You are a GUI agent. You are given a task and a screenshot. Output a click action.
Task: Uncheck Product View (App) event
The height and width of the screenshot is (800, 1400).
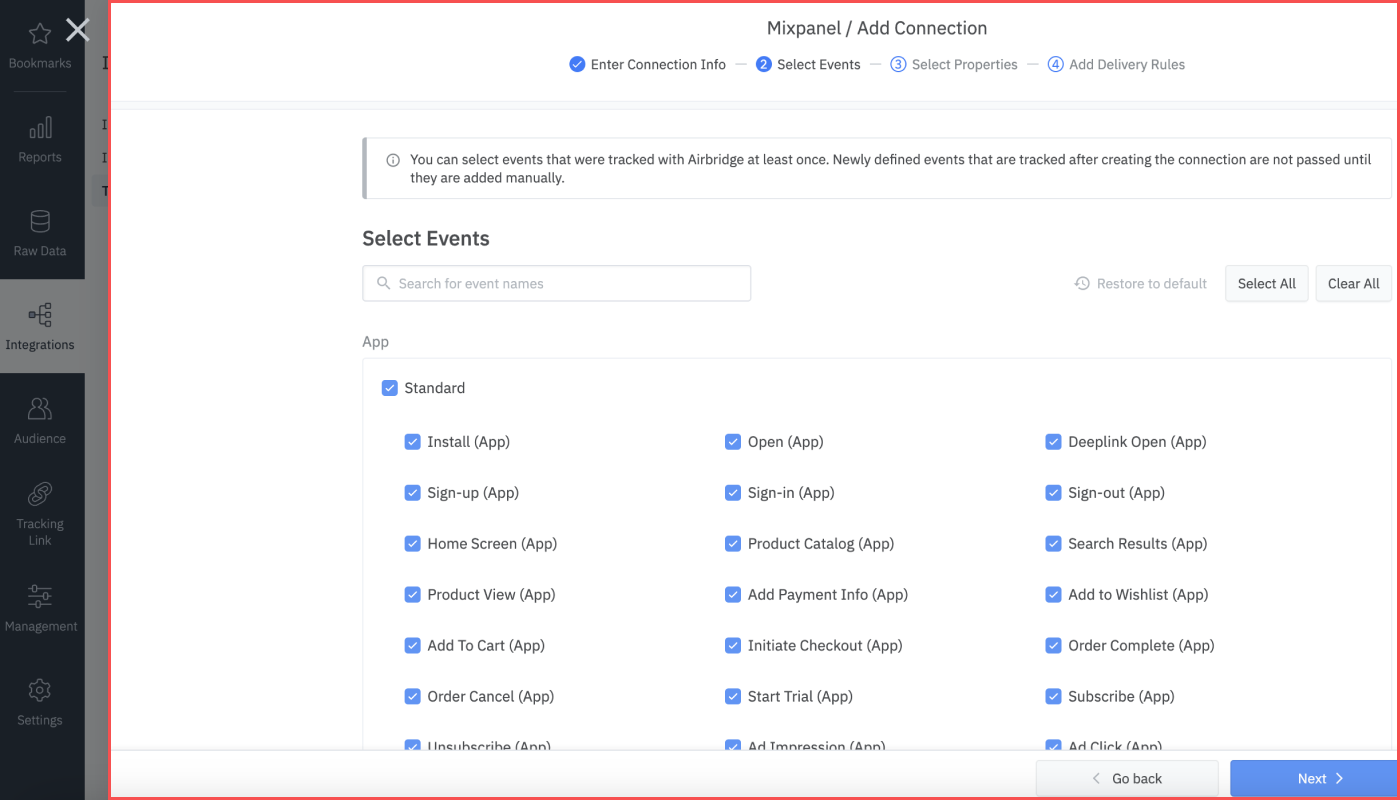412,594
